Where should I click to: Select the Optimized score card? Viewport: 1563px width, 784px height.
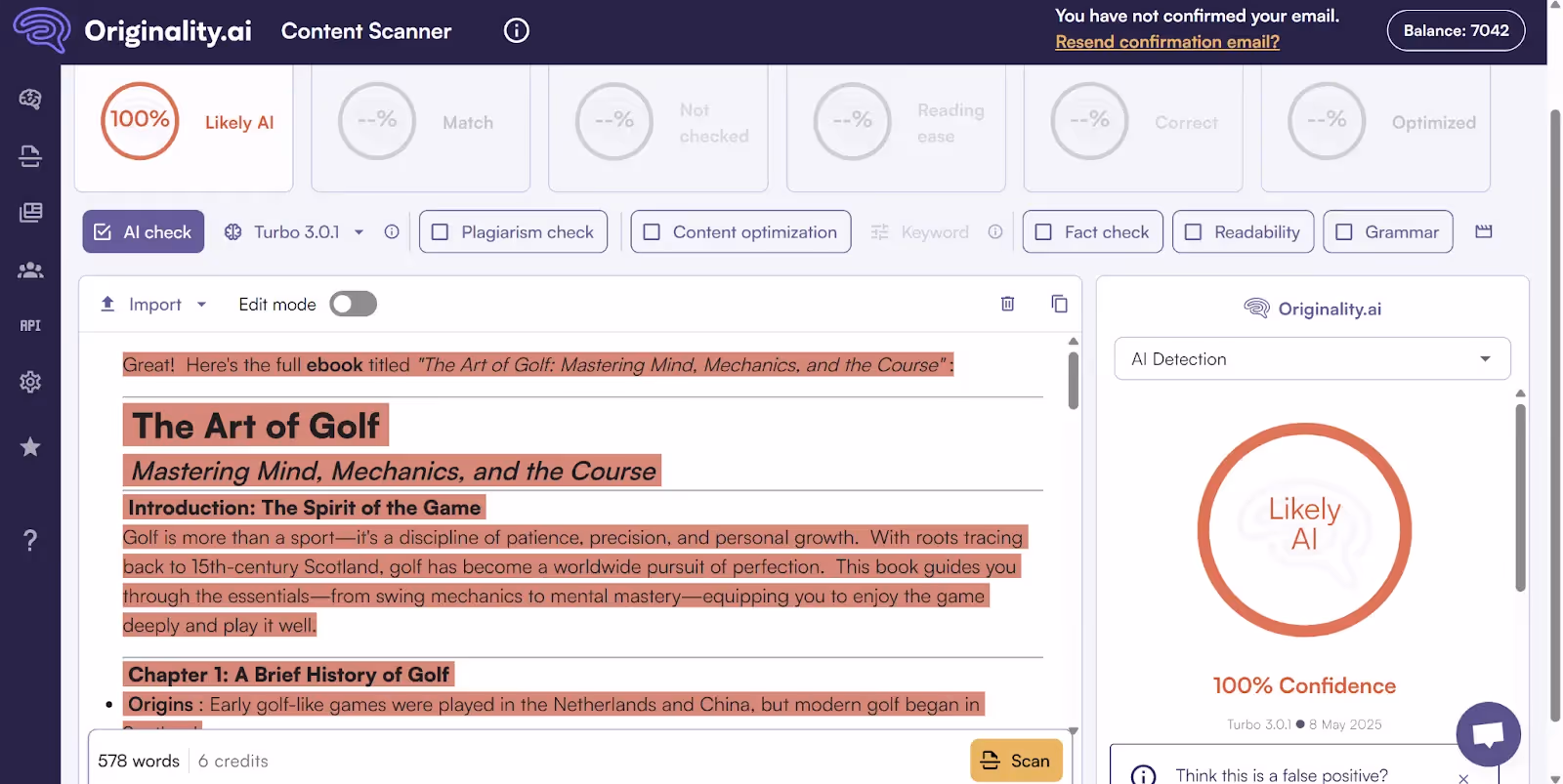click(1375, 127)
